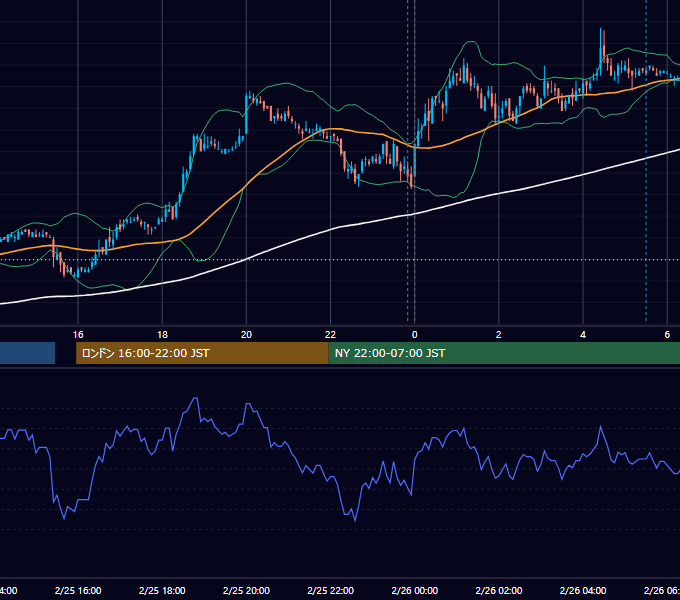Click the ロンドン 16:00-22:00 JST session bar

(x=202, y=353)
